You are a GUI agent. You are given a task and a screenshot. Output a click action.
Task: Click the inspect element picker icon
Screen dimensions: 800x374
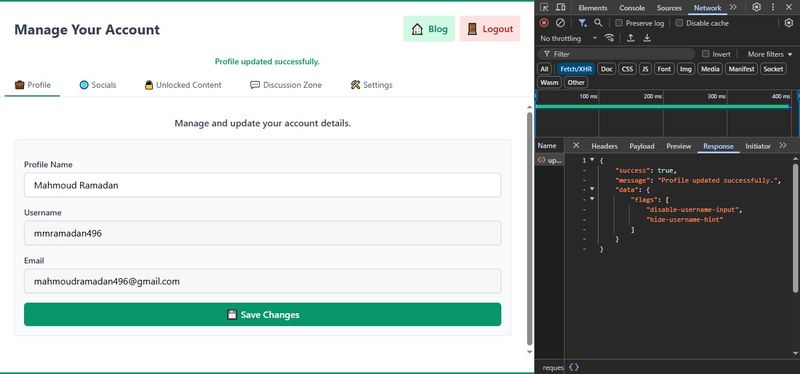point(544,7)
